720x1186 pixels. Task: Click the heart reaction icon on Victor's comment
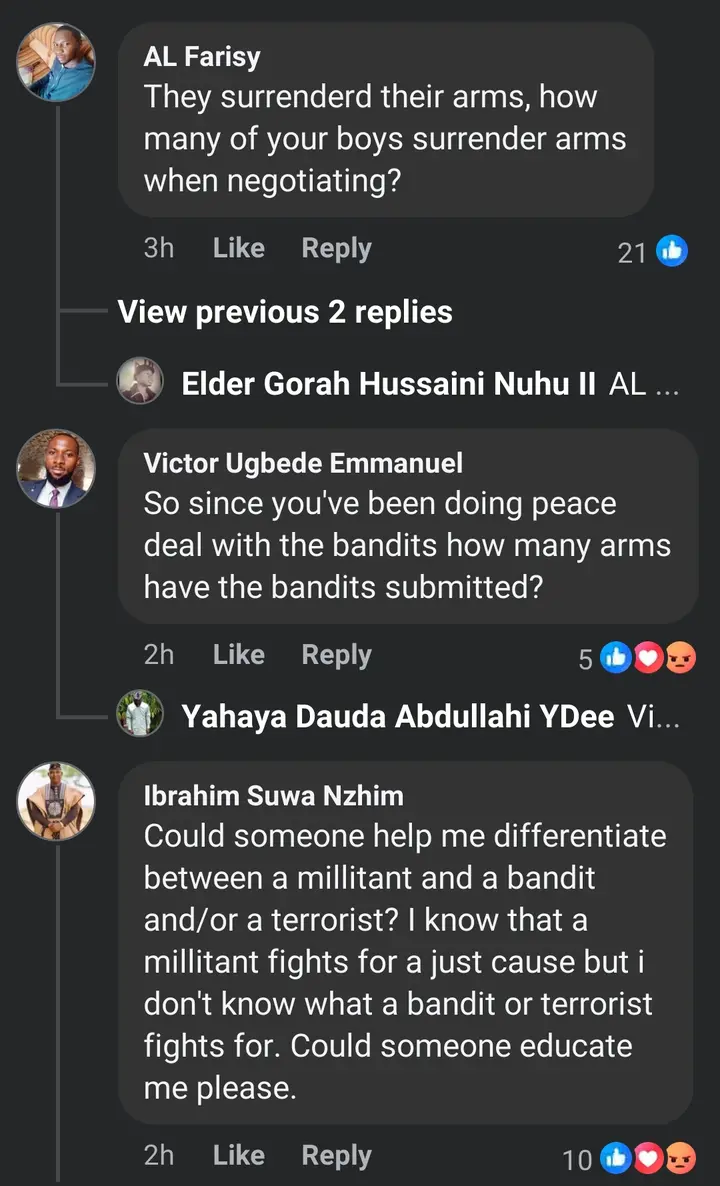point(648,658)
